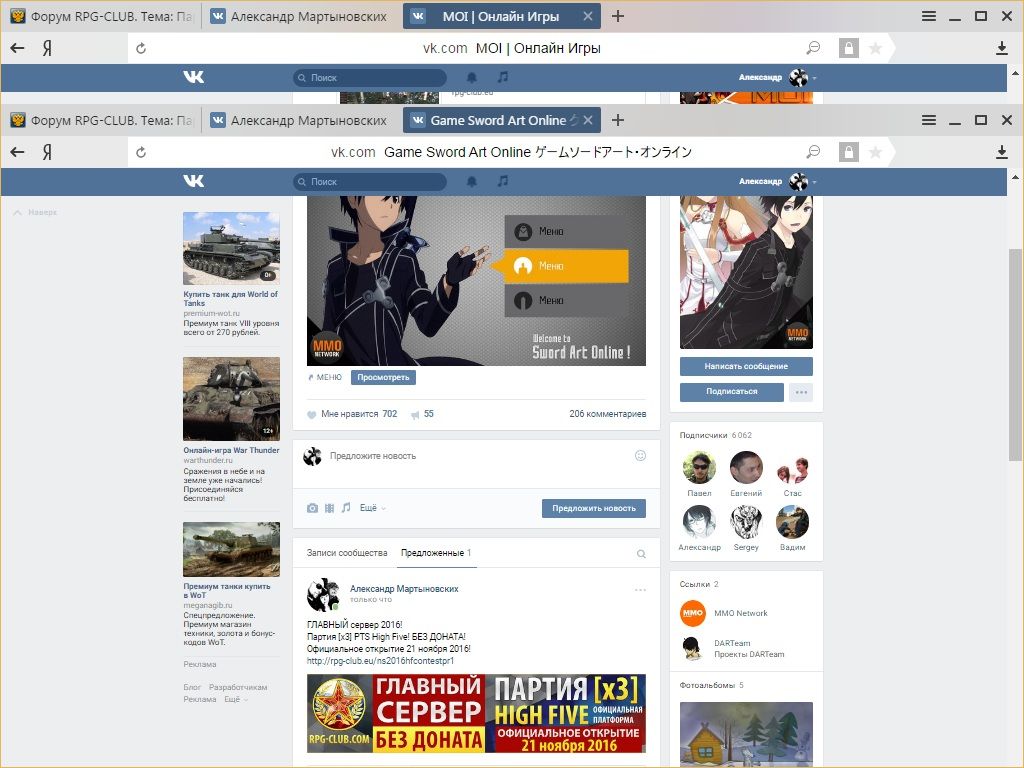The width and height of the screenshot is (1024, 768).
Task: Click front window vertical scrollbar thumb
Action: pos(1016,355)
